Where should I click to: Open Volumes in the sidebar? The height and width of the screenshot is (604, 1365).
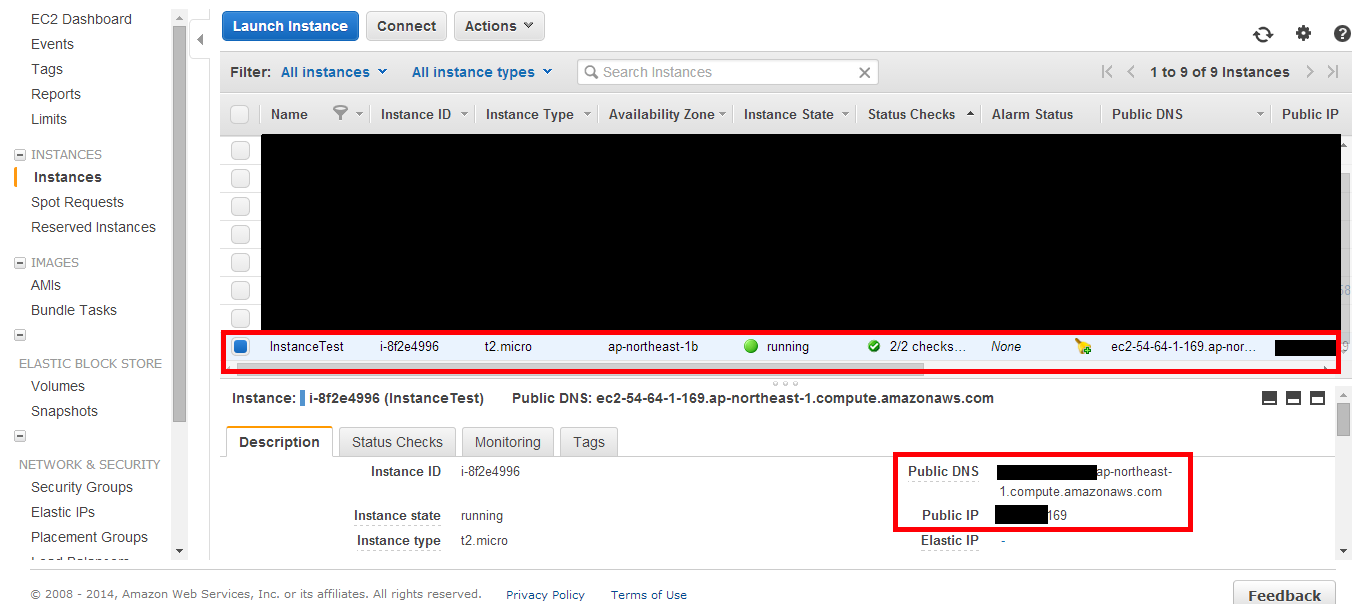pos(58,386)
